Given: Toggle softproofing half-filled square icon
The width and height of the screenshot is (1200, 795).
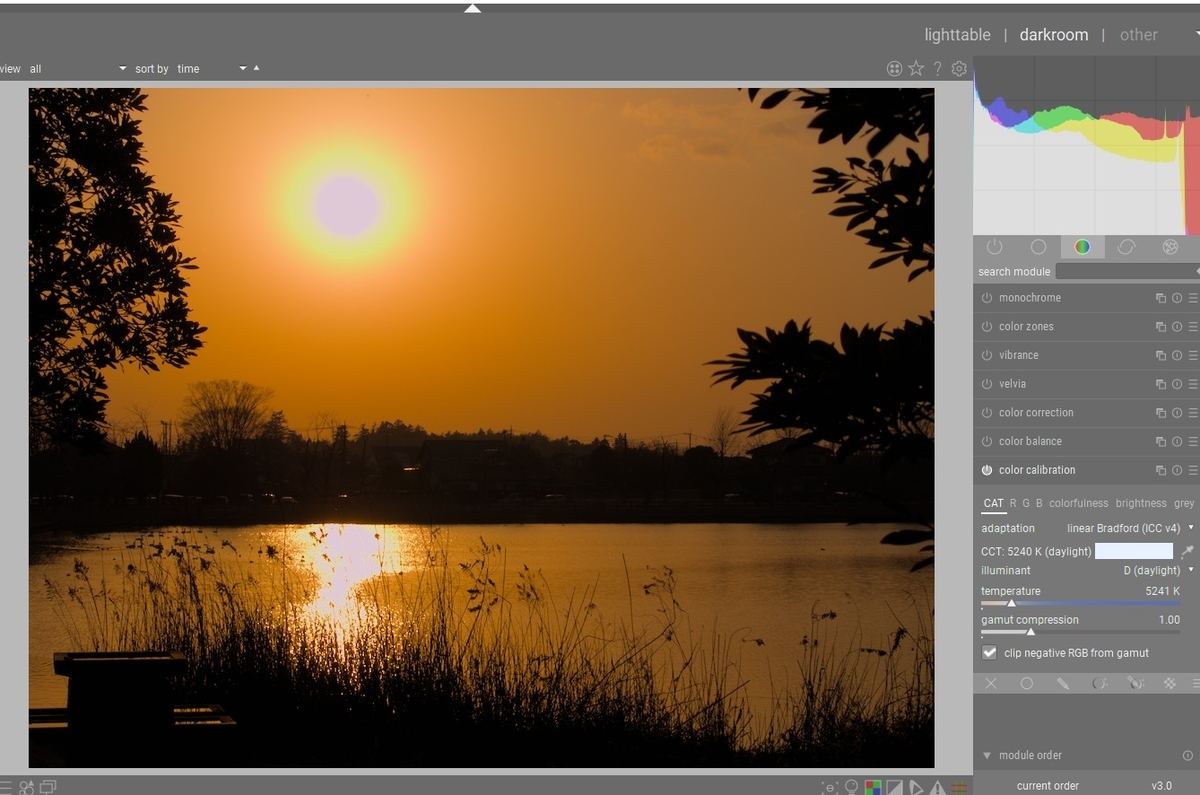Looking at the screenshot, I should 896,787.
